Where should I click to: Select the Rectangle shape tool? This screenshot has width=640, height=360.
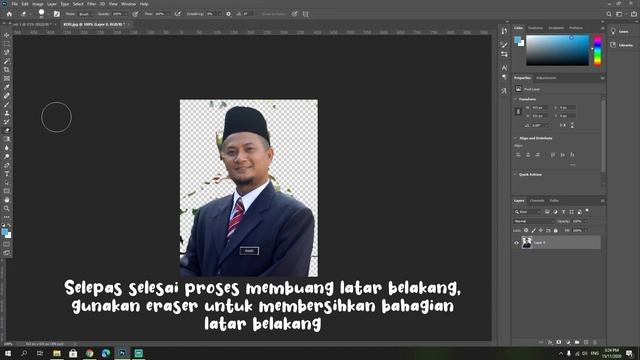[7, 191]
